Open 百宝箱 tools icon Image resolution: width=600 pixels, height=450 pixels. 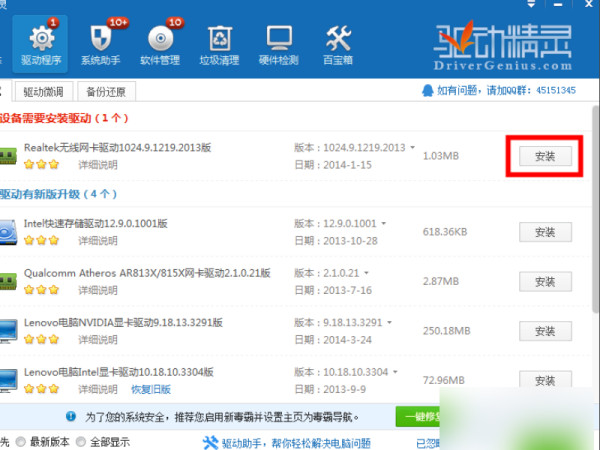click(x=338, y=44)
